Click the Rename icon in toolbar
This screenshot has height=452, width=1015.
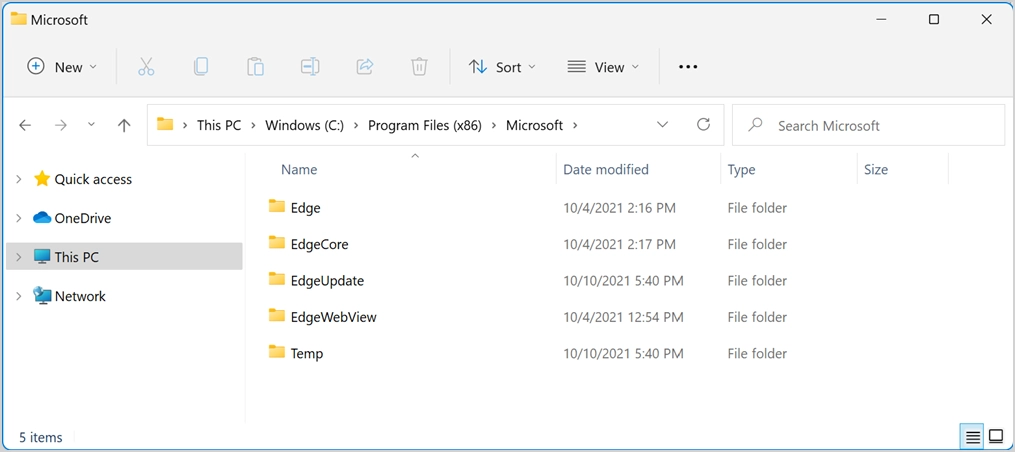(310, 67)
